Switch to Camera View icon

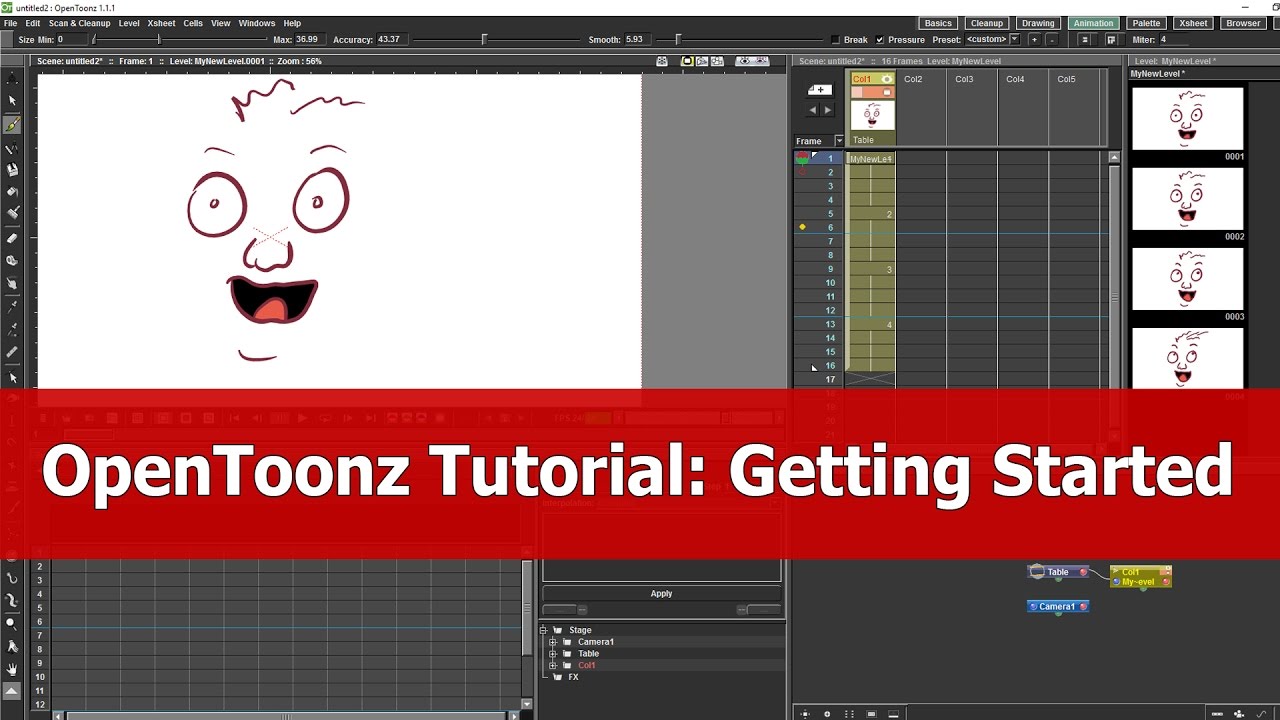(x=716, y=61)
